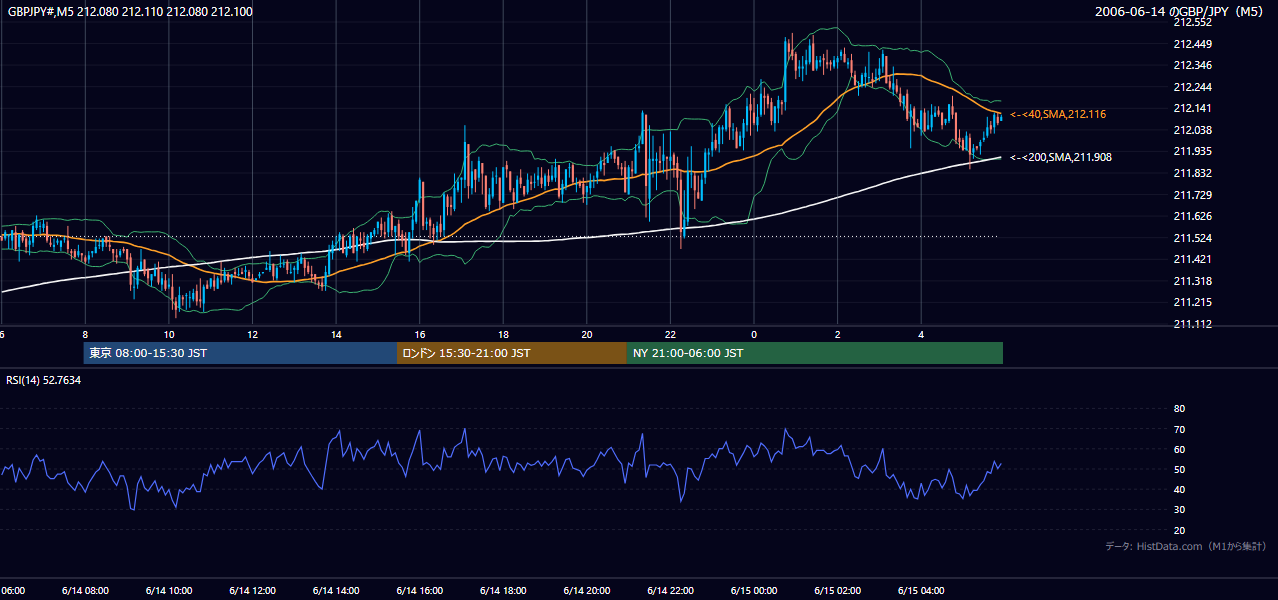The height and width of the screenshot is (600, 1278).
Task: Click the 6/14 08:00 date label
Action: click(83, 590)
